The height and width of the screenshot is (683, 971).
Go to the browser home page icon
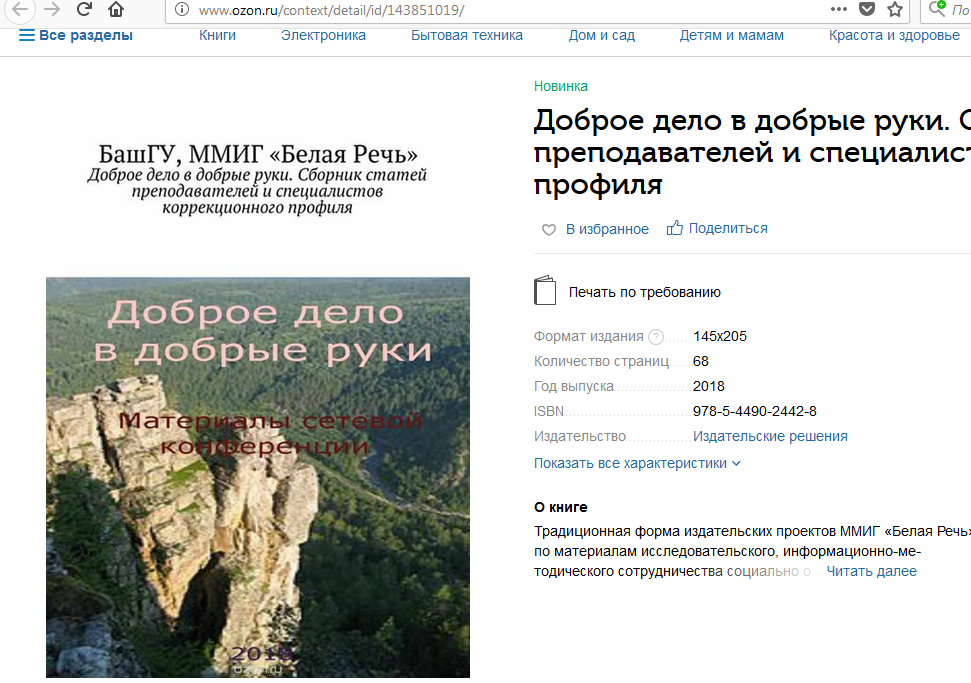point(116,10)
